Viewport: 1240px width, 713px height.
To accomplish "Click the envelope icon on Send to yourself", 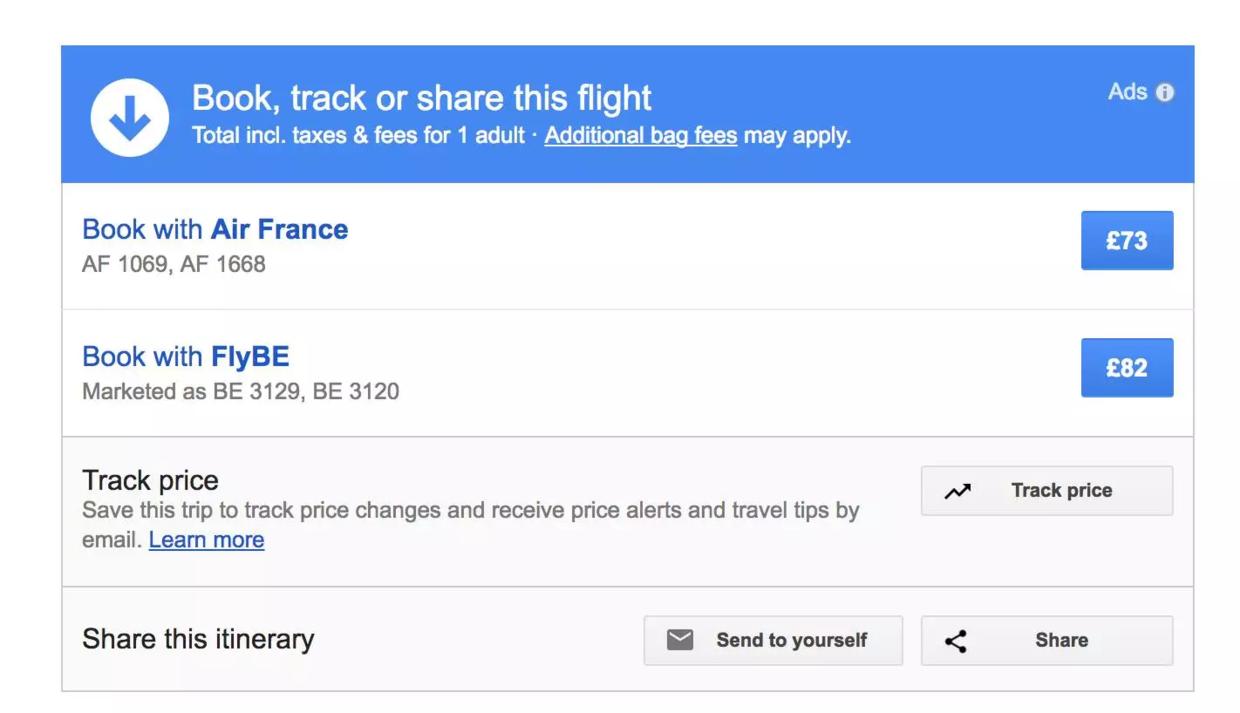I will (x=680, y=640).
